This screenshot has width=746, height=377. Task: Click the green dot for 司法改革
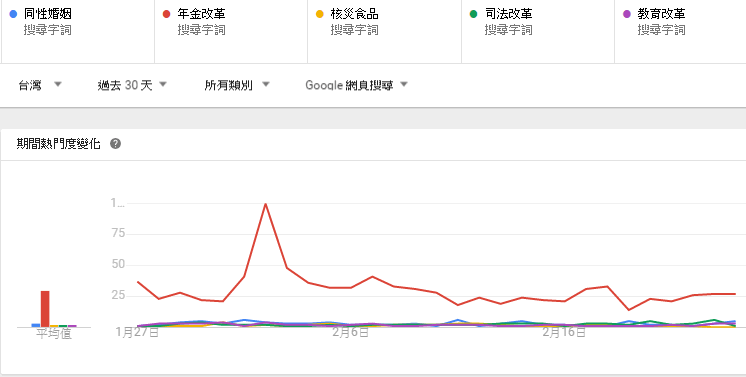pyautogui.click(x=473, y=14)
